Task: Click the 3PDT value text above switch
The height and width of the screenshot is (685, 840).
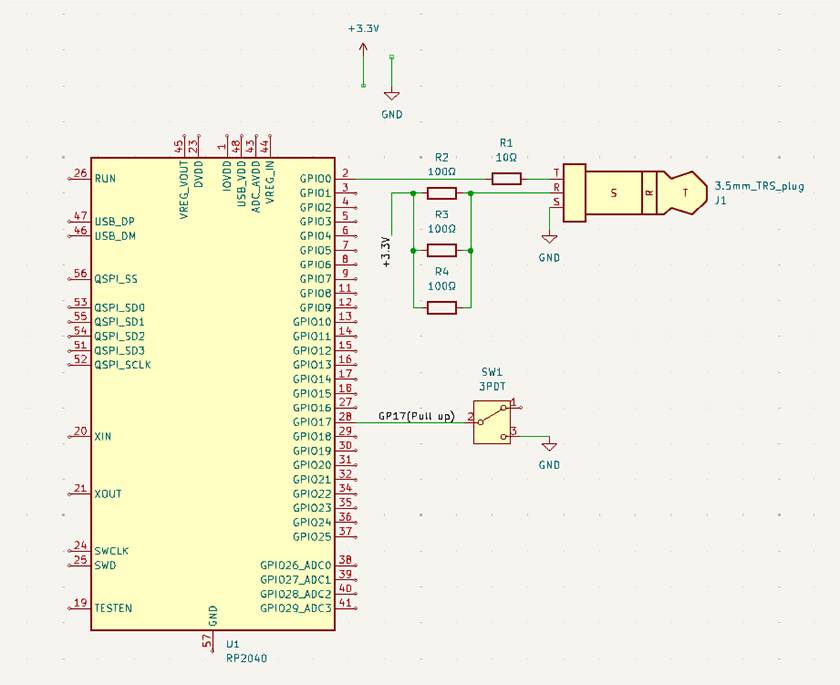Action: pos(491,385)
